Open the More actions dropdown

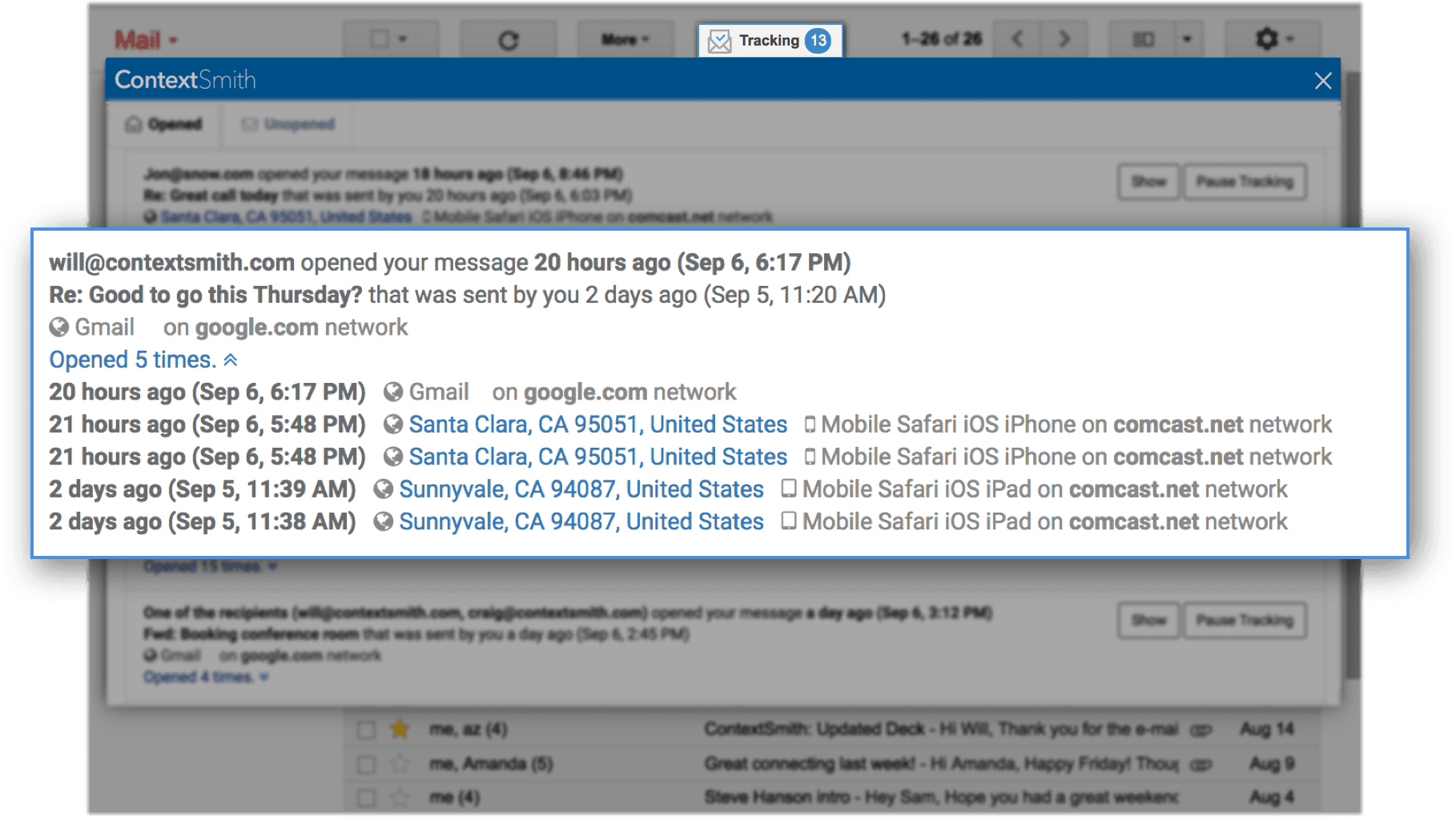pyautogui.click(x=625, y=39)
